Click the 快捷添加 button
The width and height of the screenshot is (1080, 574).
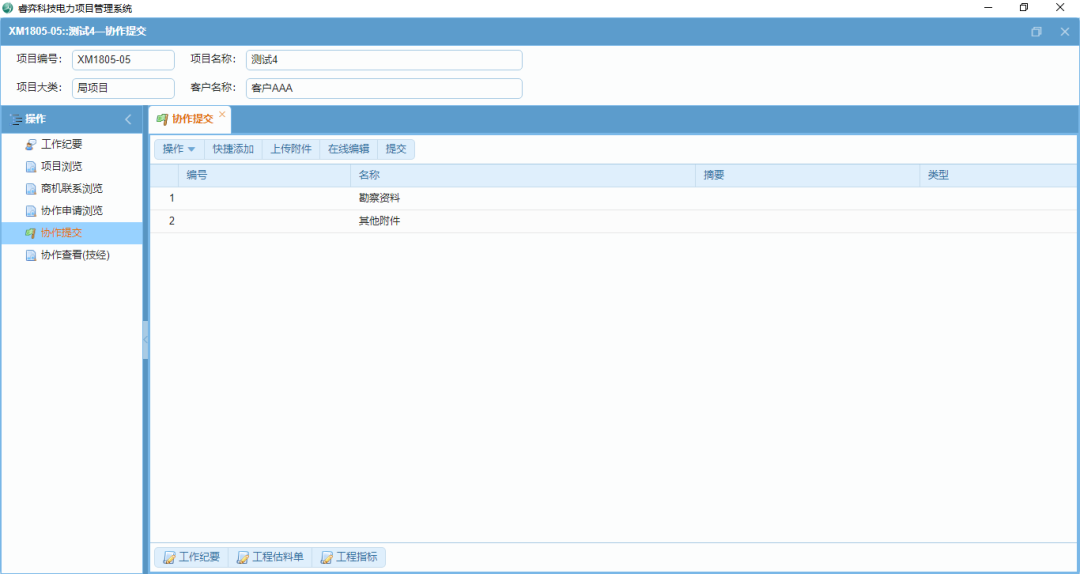coord(233,149)
